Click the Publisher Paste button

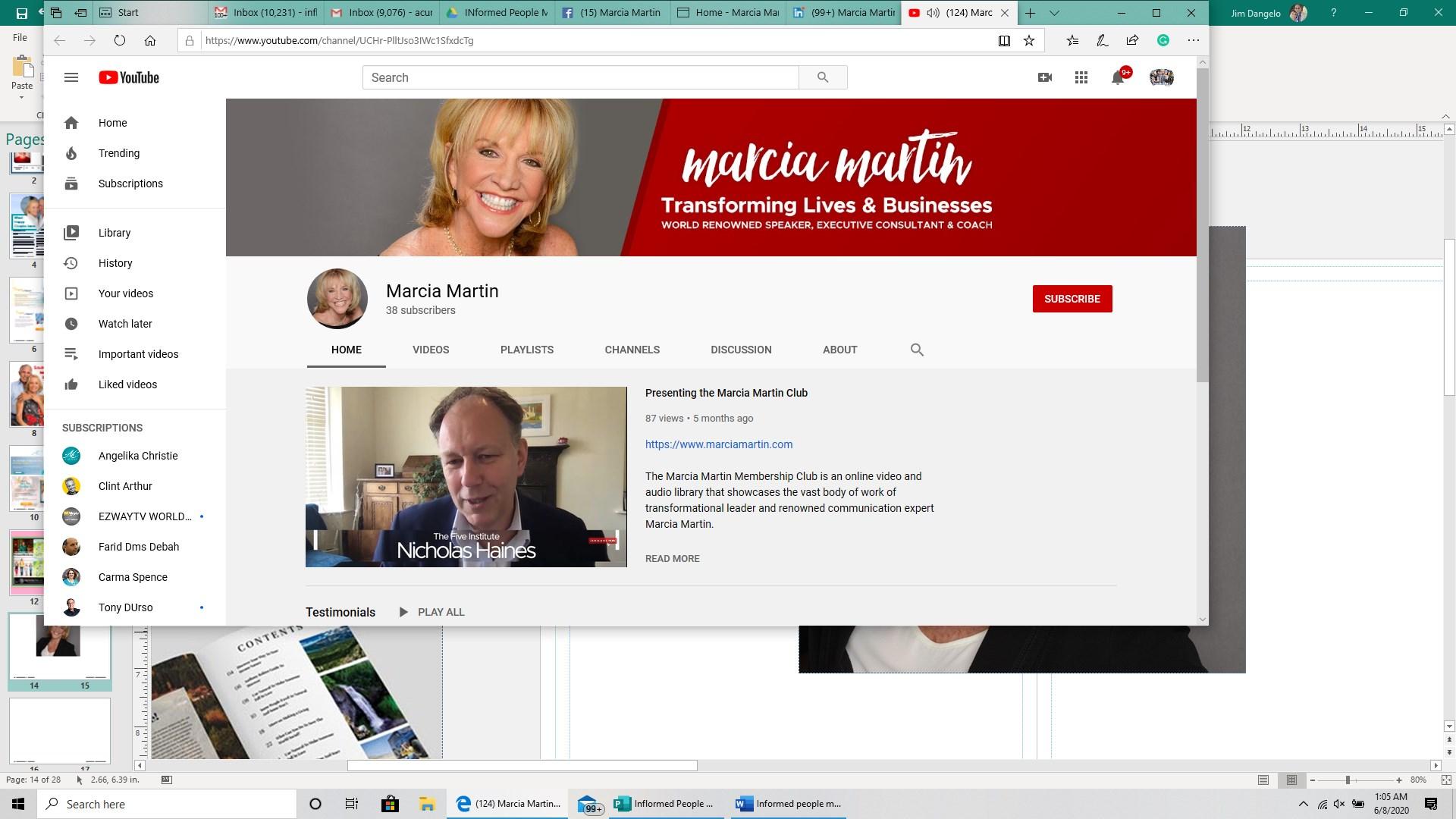pos(22,74)
